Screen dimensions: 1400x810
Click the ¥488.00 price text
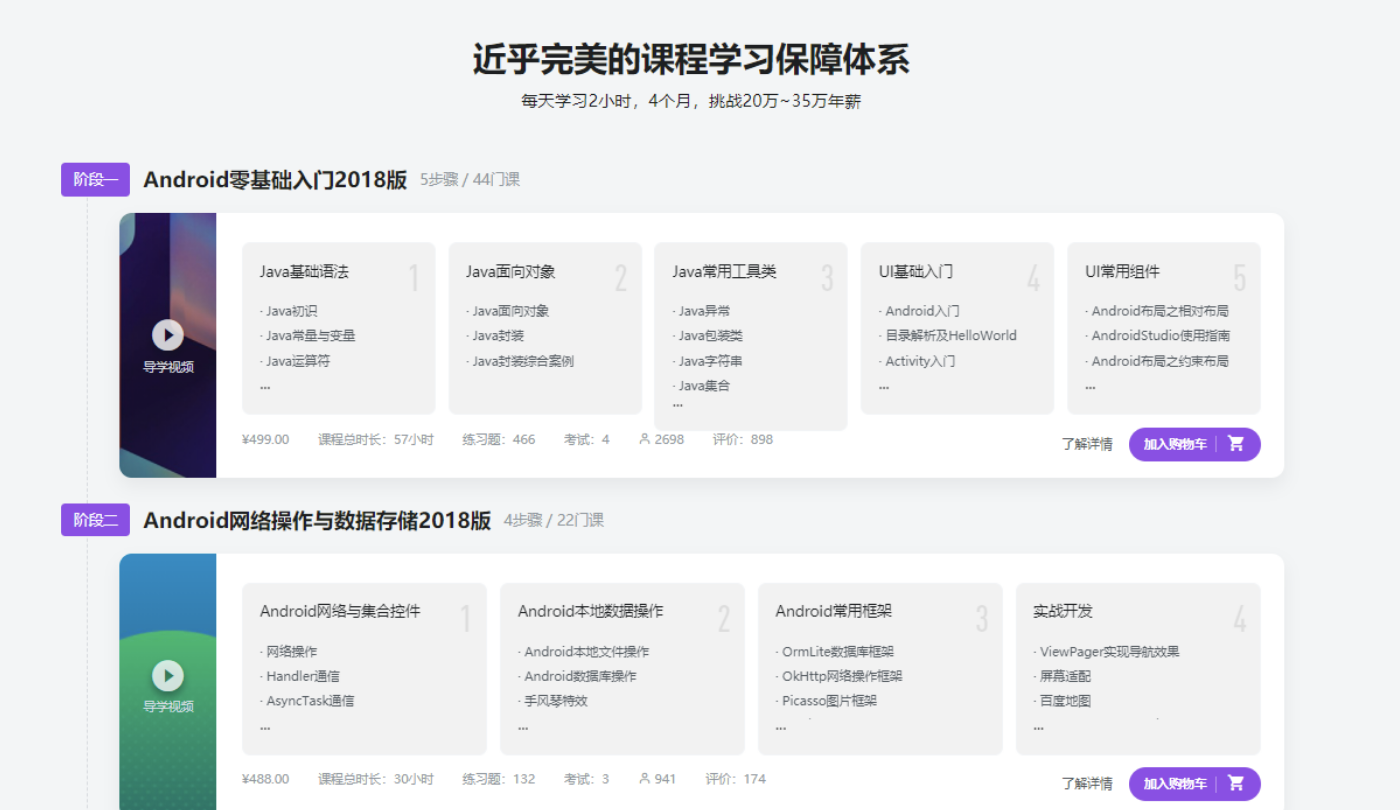(266, 779)
